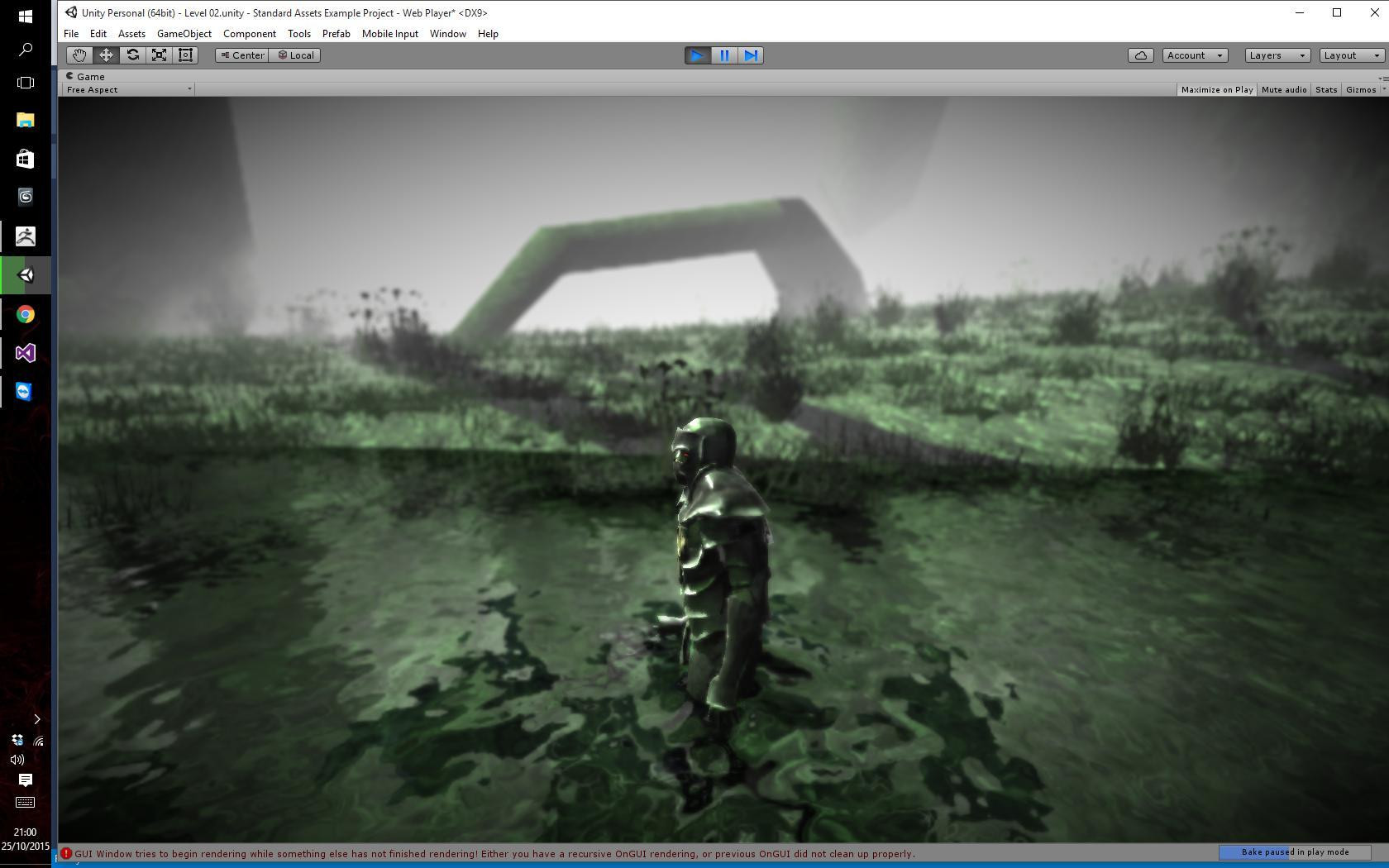The width and height of the screenshot is (1389, 868).
Task: Open the Layout dropdown
Action: (x=1352, y=55)
